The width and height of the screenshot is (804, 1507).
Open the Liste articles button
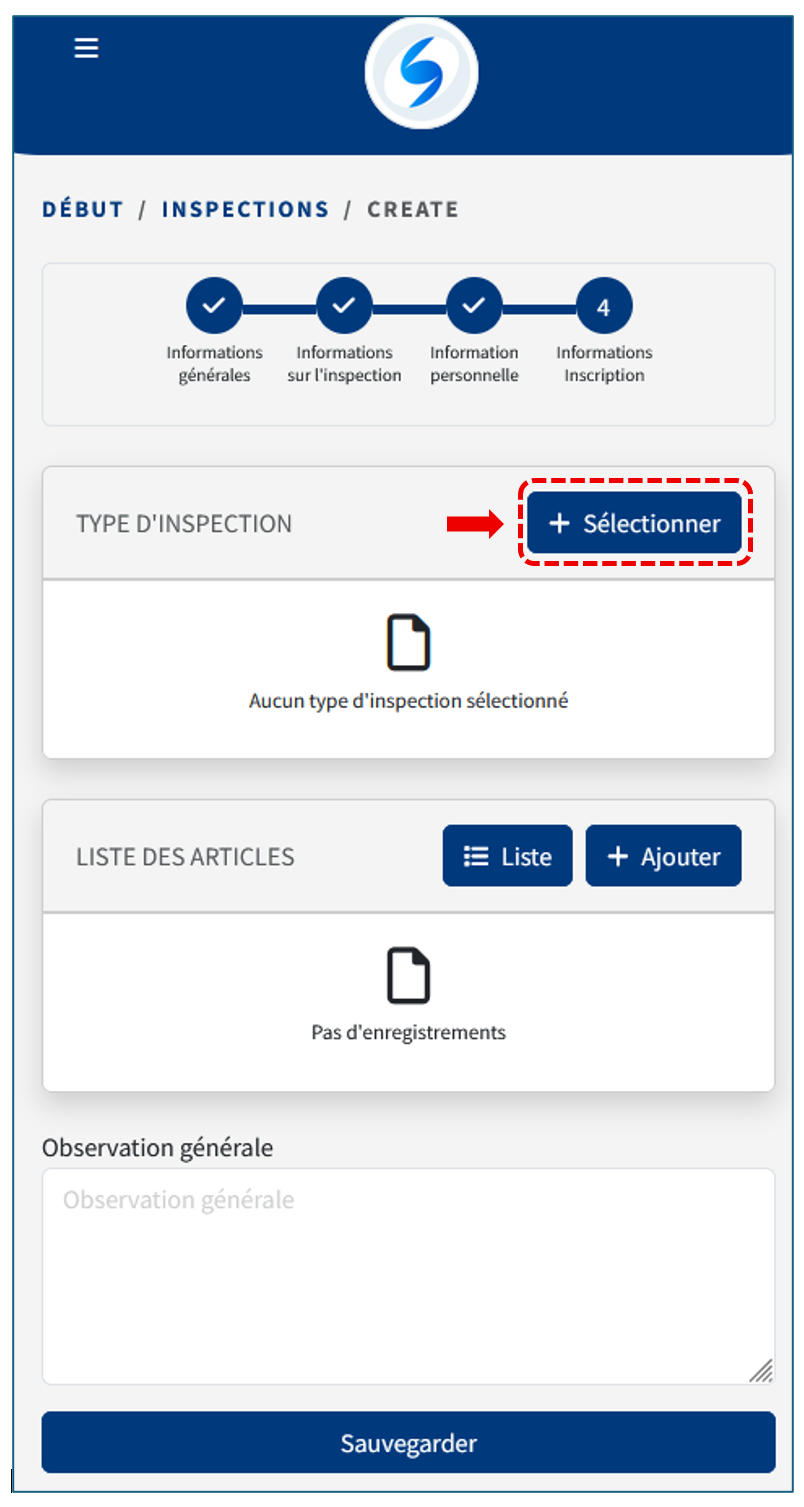coord(507,856)
